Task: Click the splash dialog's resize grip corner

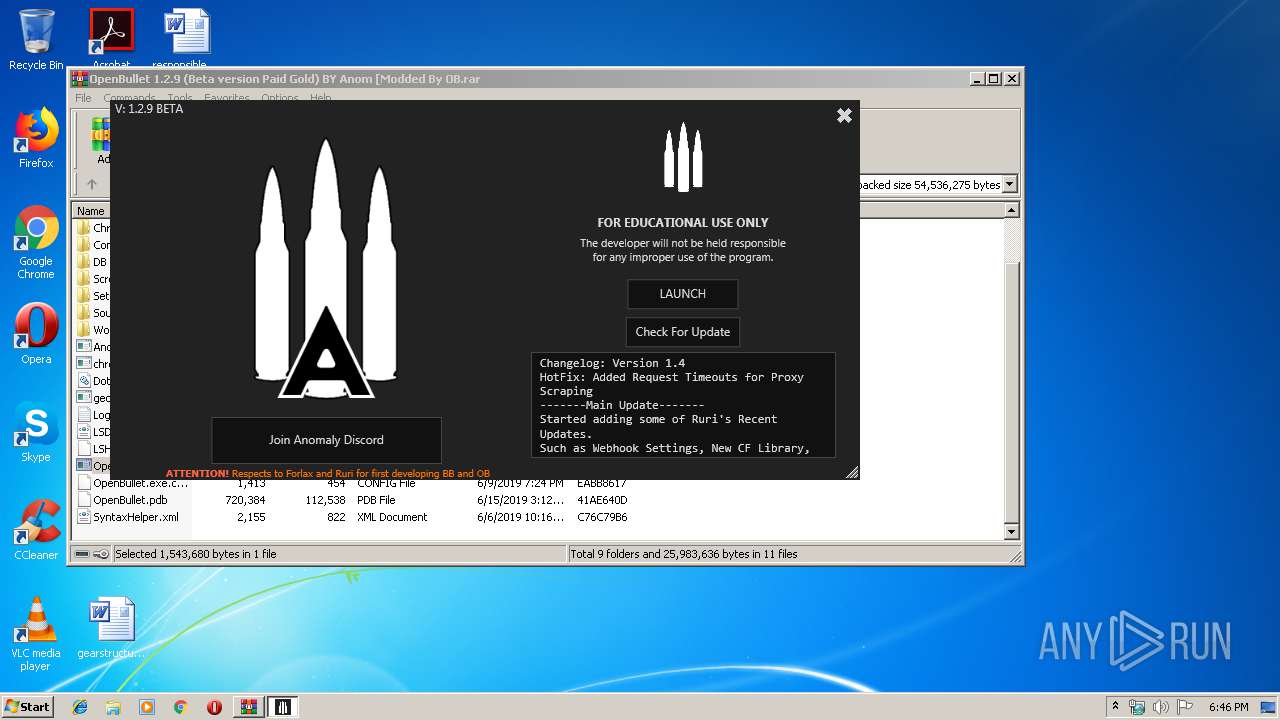Action: pos(852,472)
